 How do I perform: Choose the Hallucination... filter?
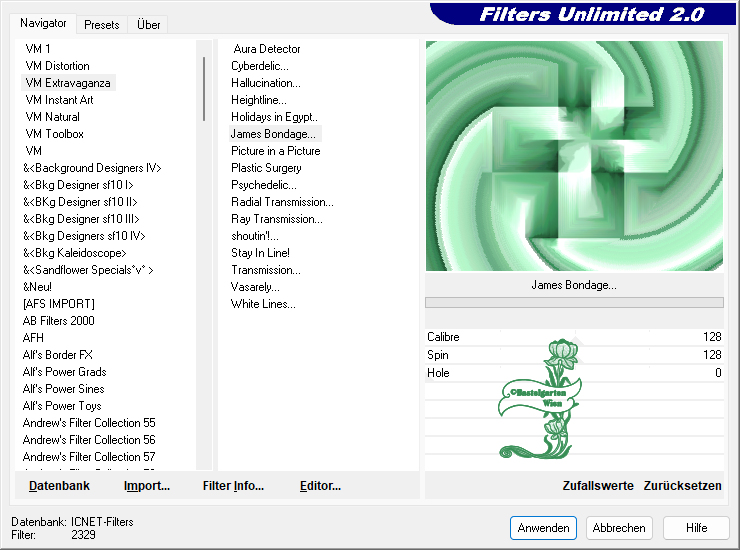point(266,83)
